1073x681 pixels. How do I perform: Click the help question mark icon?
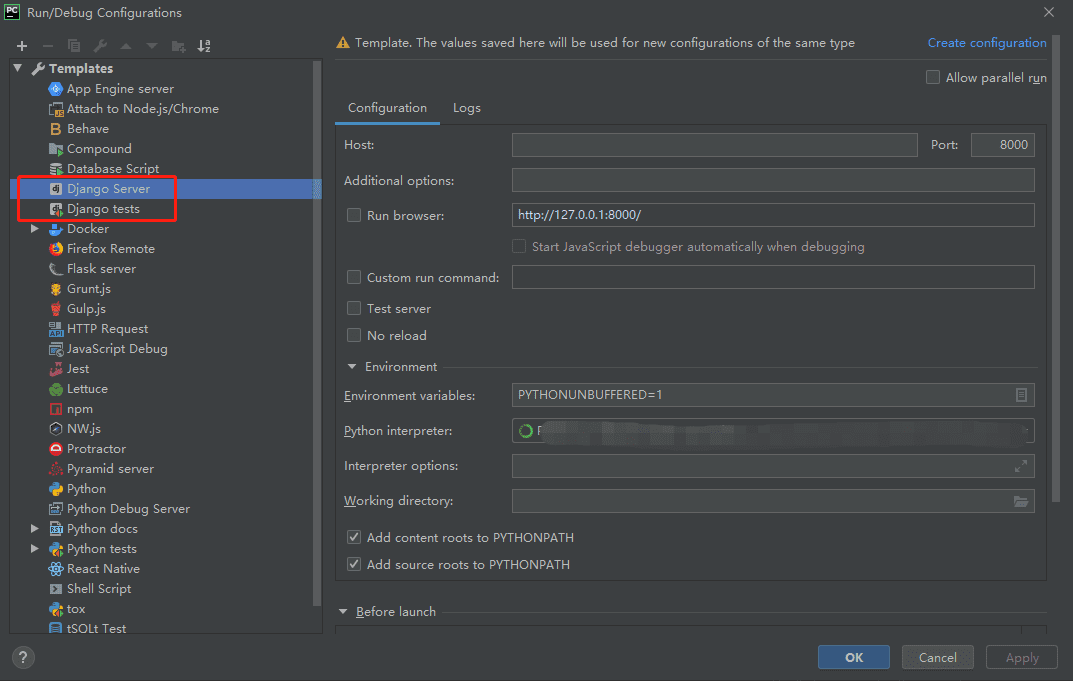coord(23,657)
